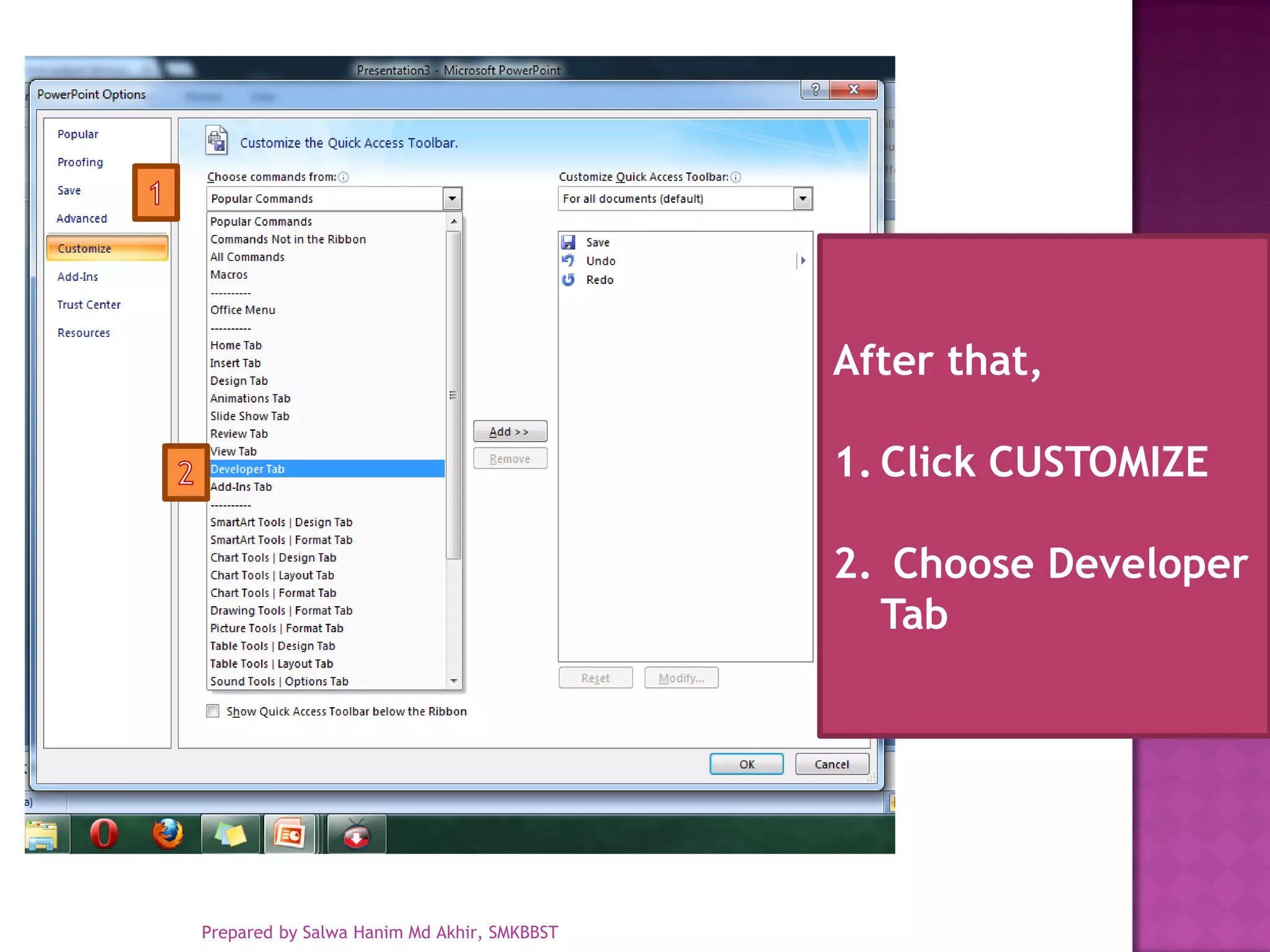Screen dimensions: 1270x952
Task: Choose All Commands in the list
Action: [x=327, y=257]
